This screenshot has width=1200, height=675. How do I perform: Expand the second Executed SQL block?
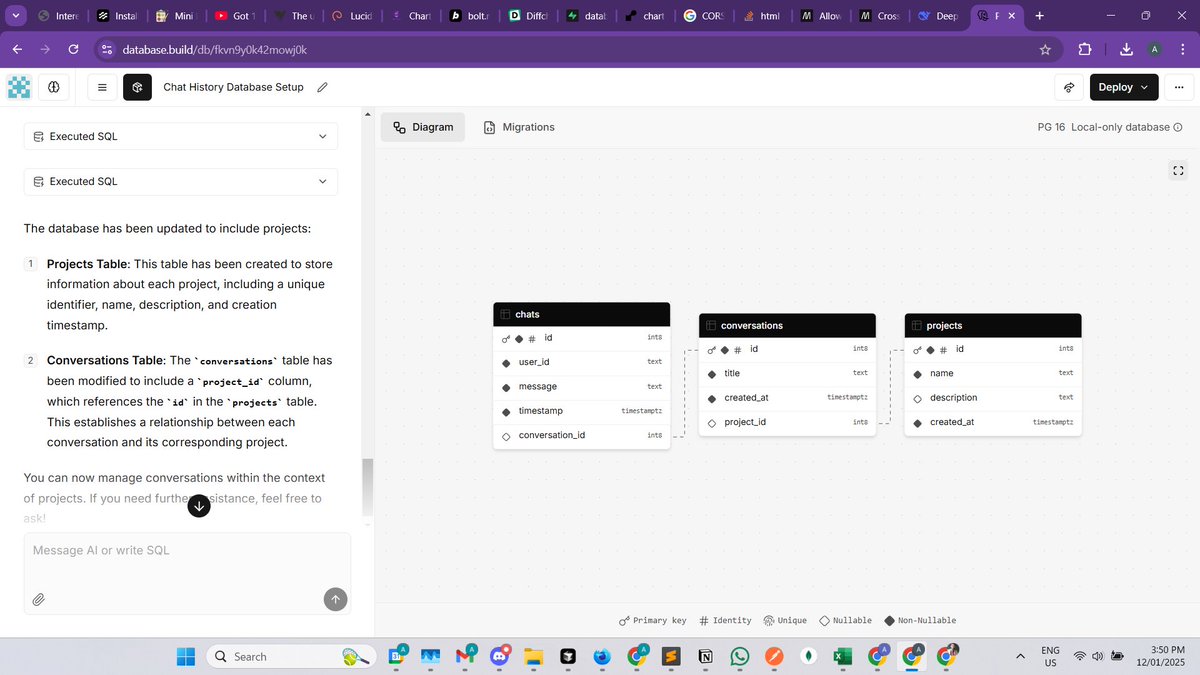[x=181, y=181]
